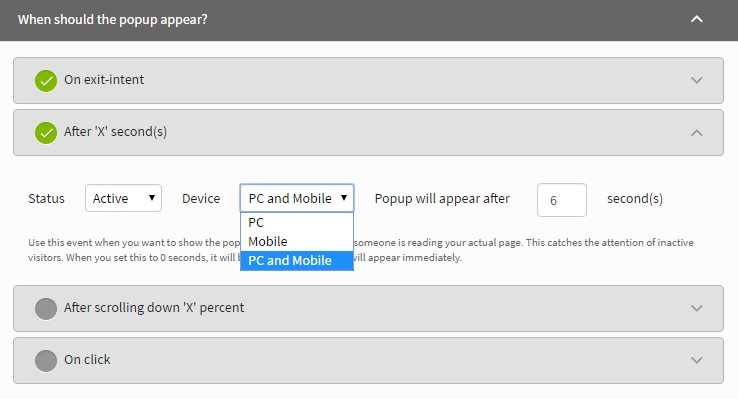Click the "After 'X' second(s)" label text
The width and height of the screenshot is (738, 399).
[x=115, y=132]
